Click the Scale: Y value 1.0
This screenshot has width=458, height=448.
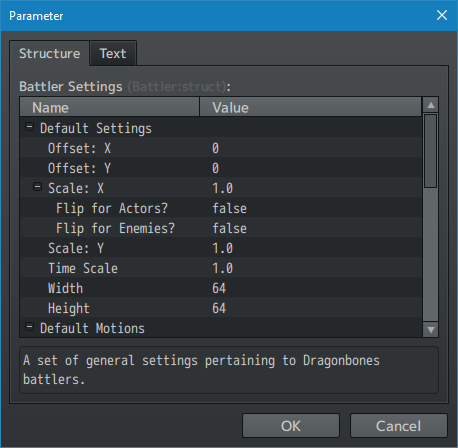pyautogui.click(x=223, y=248)
